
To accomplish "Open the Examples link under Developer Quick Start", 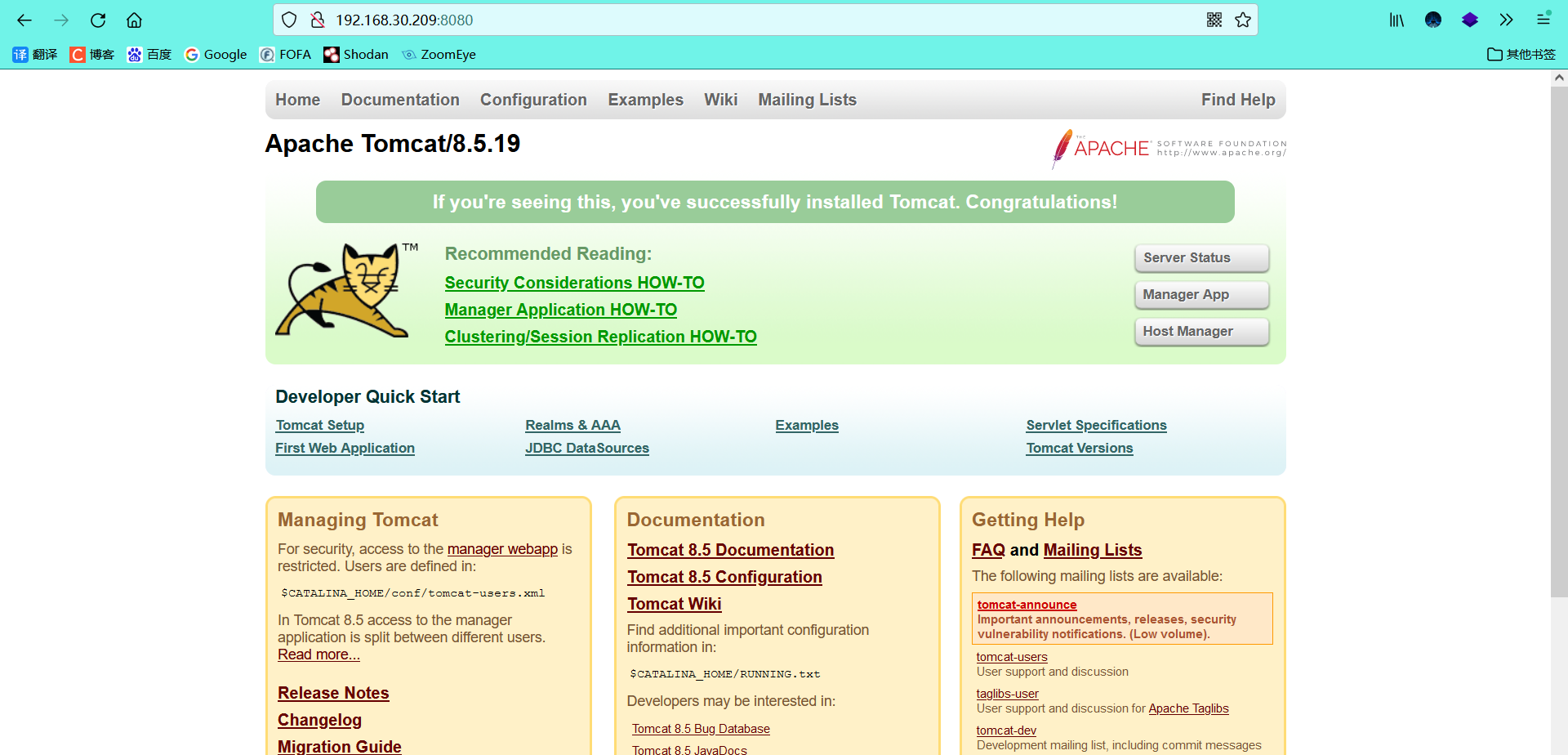I will (x=807, y=425).
